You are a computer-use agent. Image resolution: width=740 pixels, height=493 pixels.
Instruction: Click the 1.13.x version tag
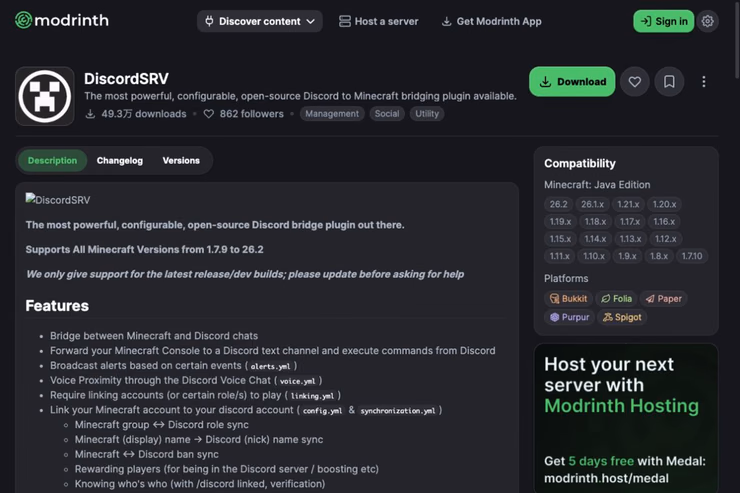tap(631, 239)
